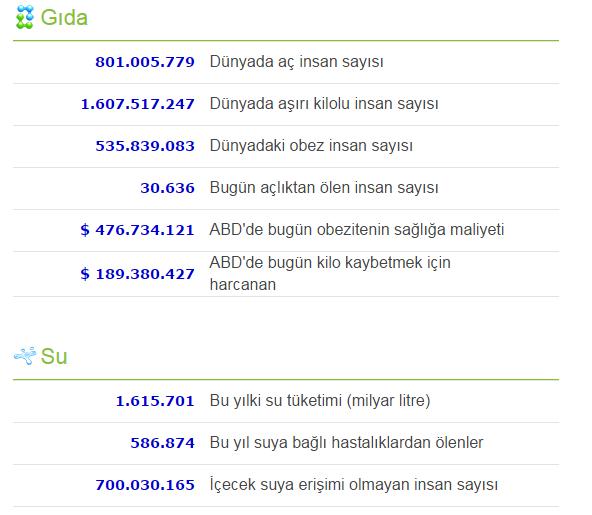This screenshot has height=515, width=592.
Task: Click 'ABD'de bugün obezitenin sağlığa maliyeti' label
Action: [x=357, y=229]
